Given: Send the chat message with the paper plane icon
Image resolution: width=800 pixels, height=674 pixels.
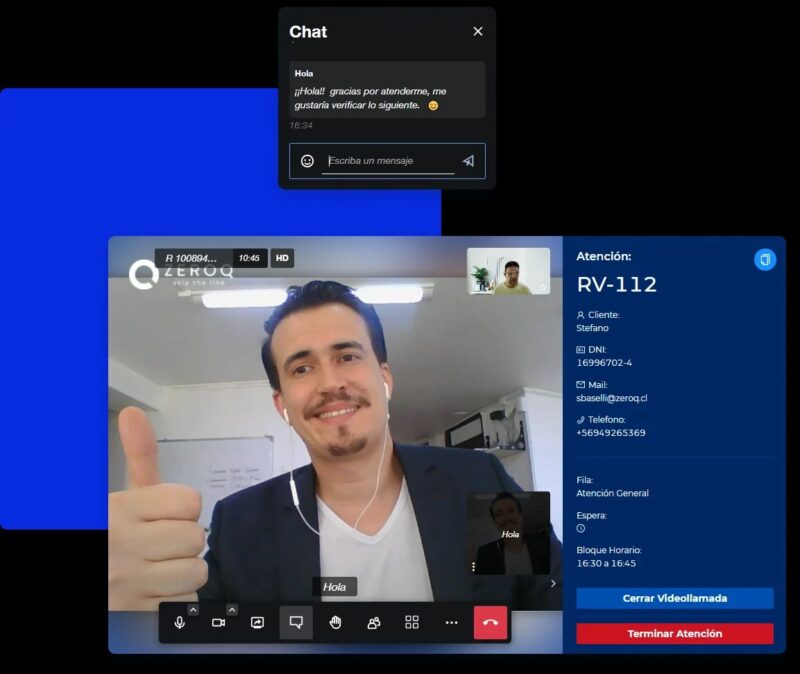Looking at the screenshot, I should point(468,161).
